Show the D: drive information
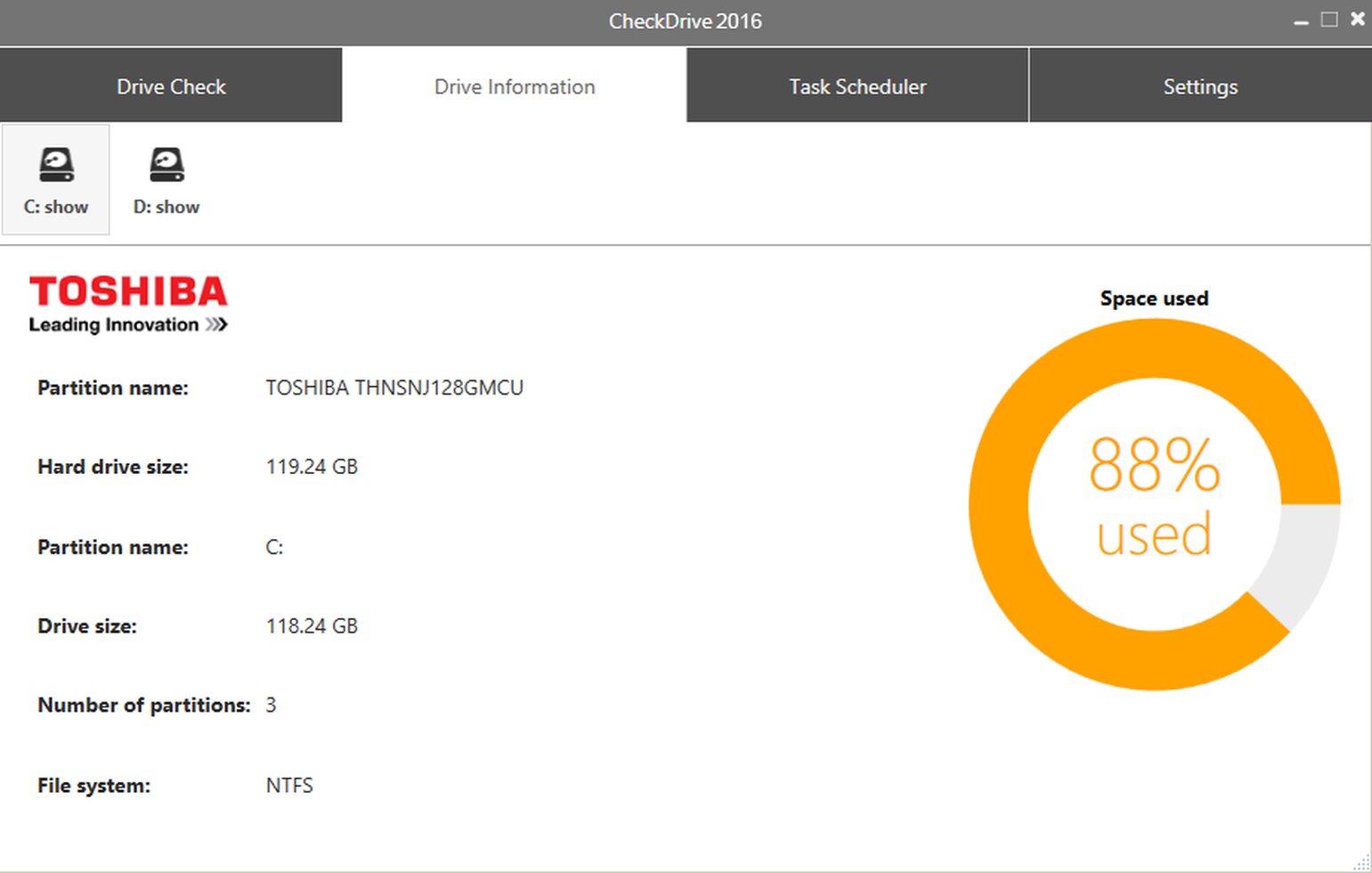The width and height of the screenshot is (1372, 873). pos(166,179)
